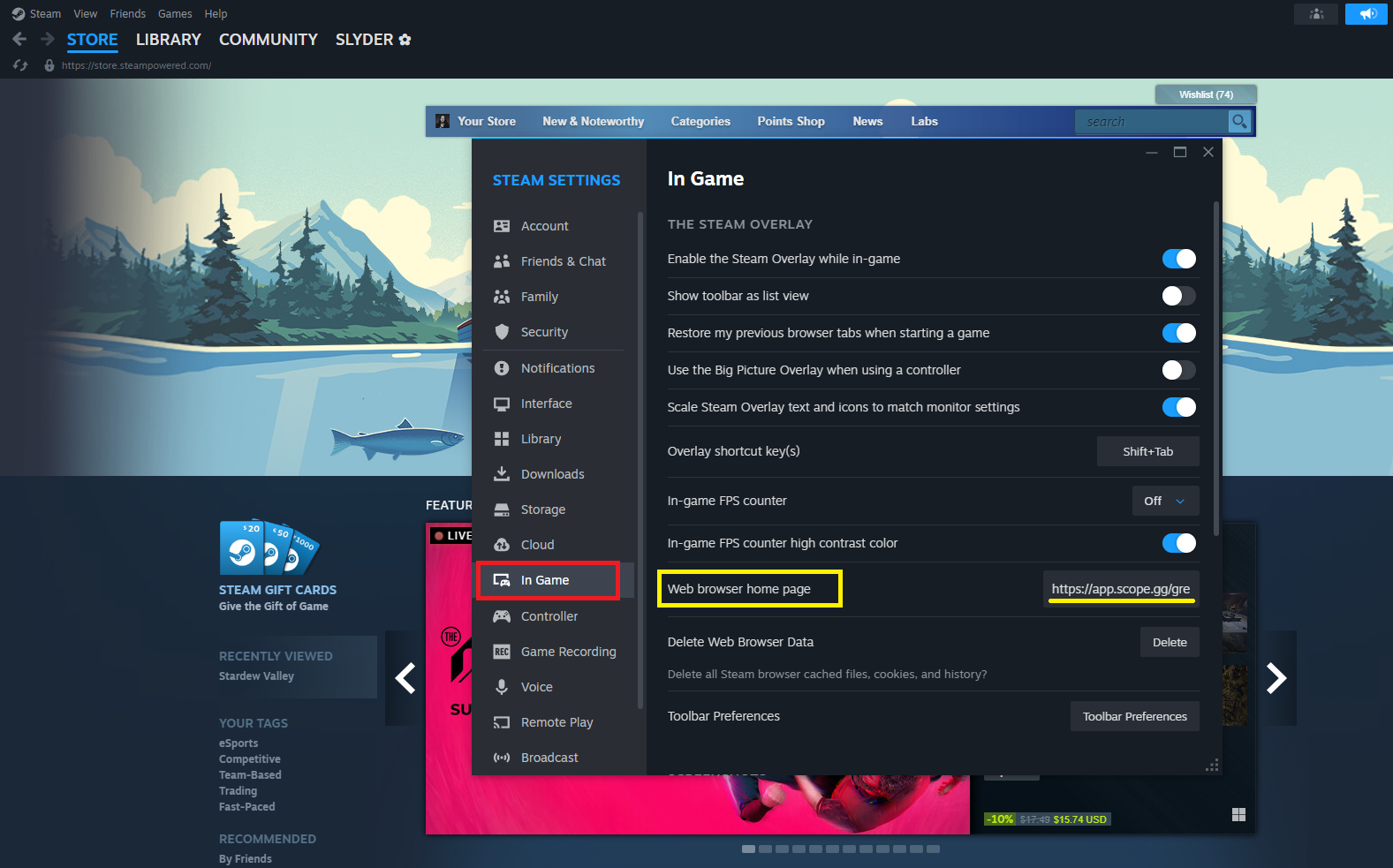Click the Controller gamepad icon in settings
Viewport: 1393px width, 868px height.
pyautogui.click(x=502, y=616)
